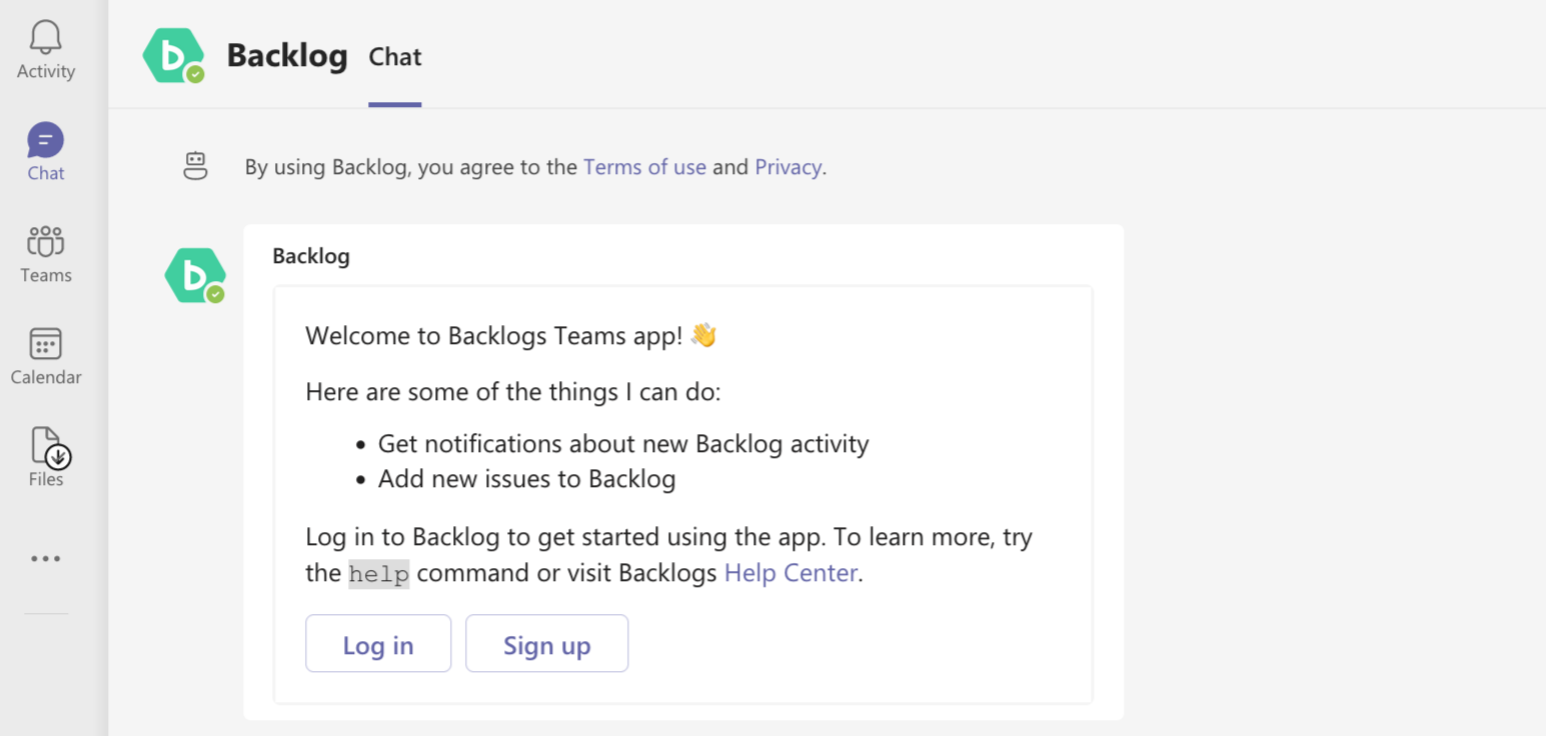This screenshot has height=736, width=1546.
Task: Click the 'help' command code text
Action: coord(379,575)
